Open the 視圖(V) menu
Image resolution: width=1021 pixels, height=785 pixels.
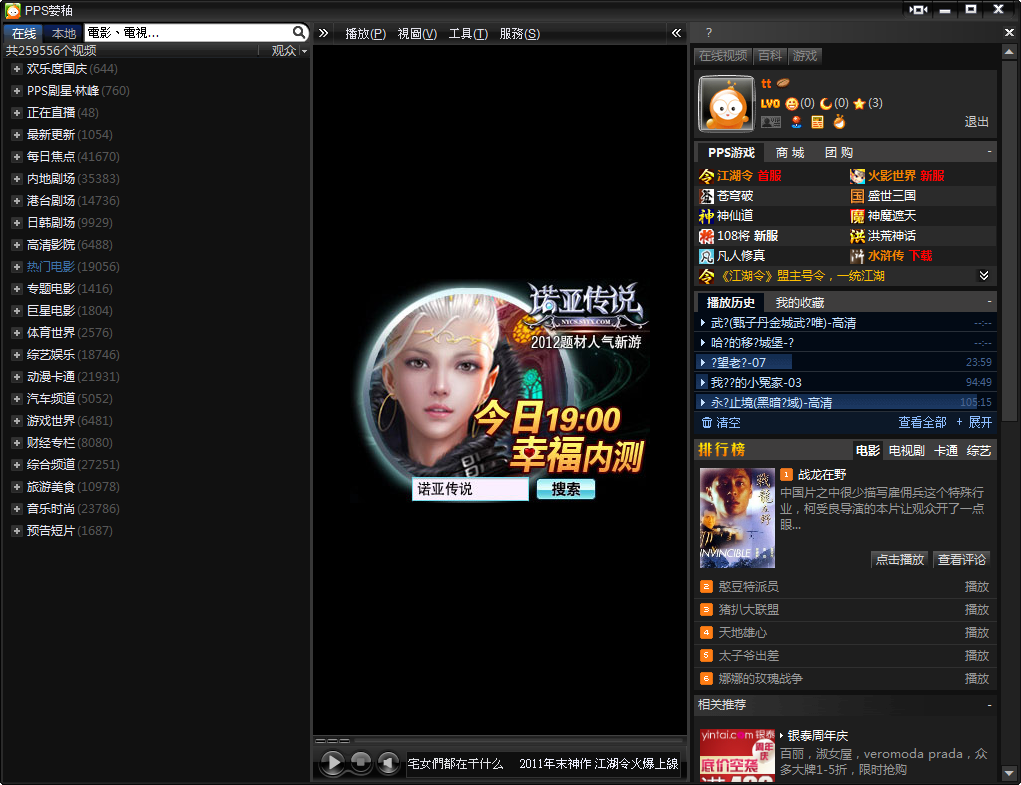417,33
